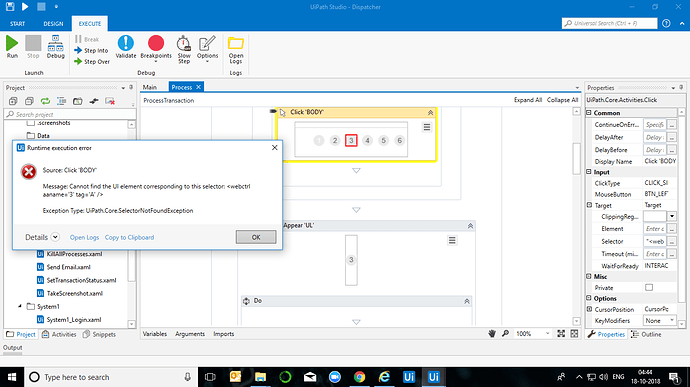Viewport: 690px width, 387px height.
Task: Switch to the Activities panel tab
Action: (x=59, y=335)
